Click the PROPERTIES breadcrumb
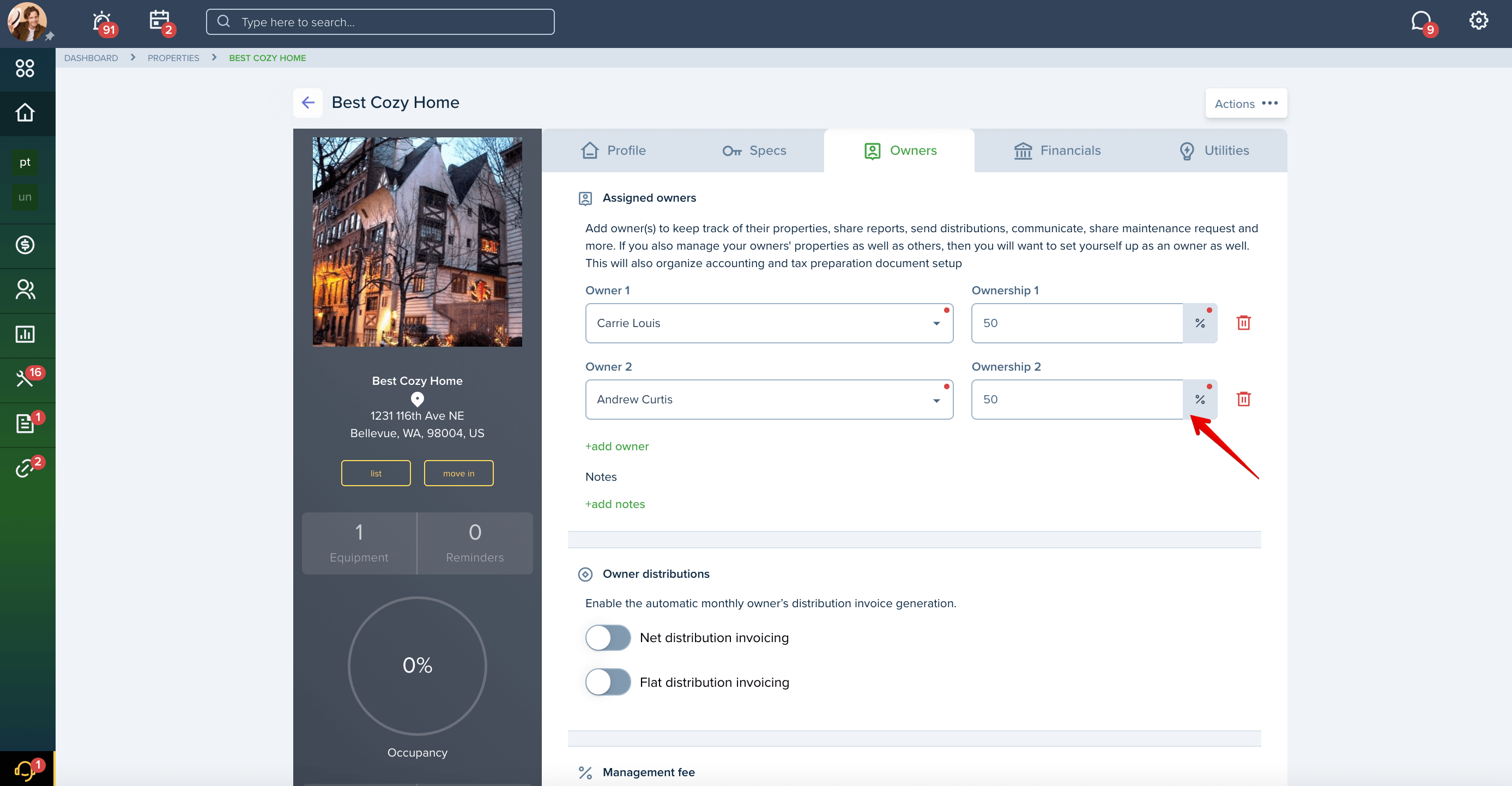The image size is (1512, 786). (x=173, y=58)
